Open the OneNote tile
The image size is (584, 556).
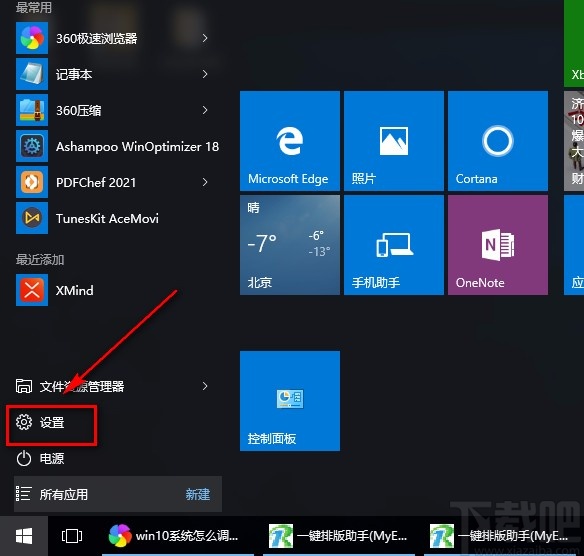[498, 245]
